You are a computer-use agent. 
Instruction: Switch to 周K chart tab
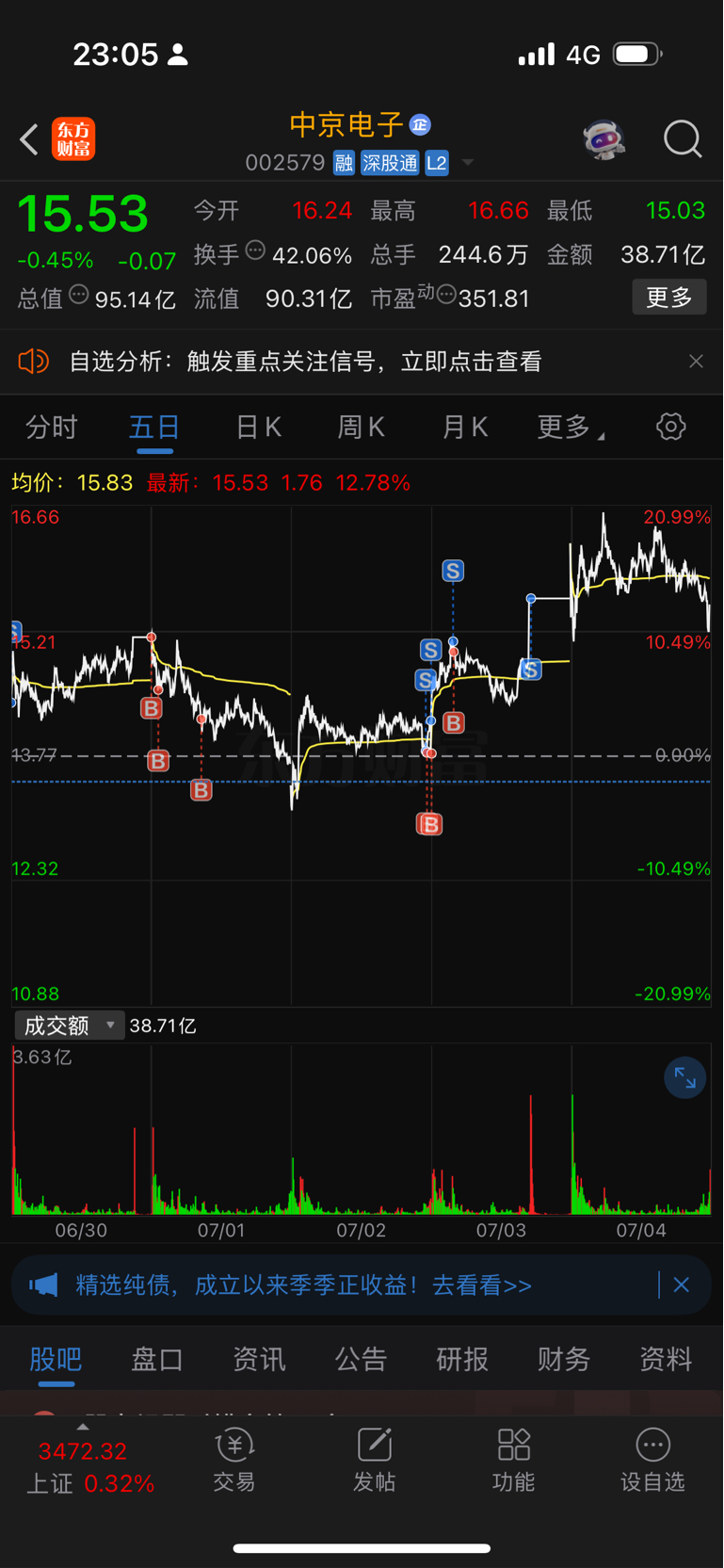coord(362,428)
